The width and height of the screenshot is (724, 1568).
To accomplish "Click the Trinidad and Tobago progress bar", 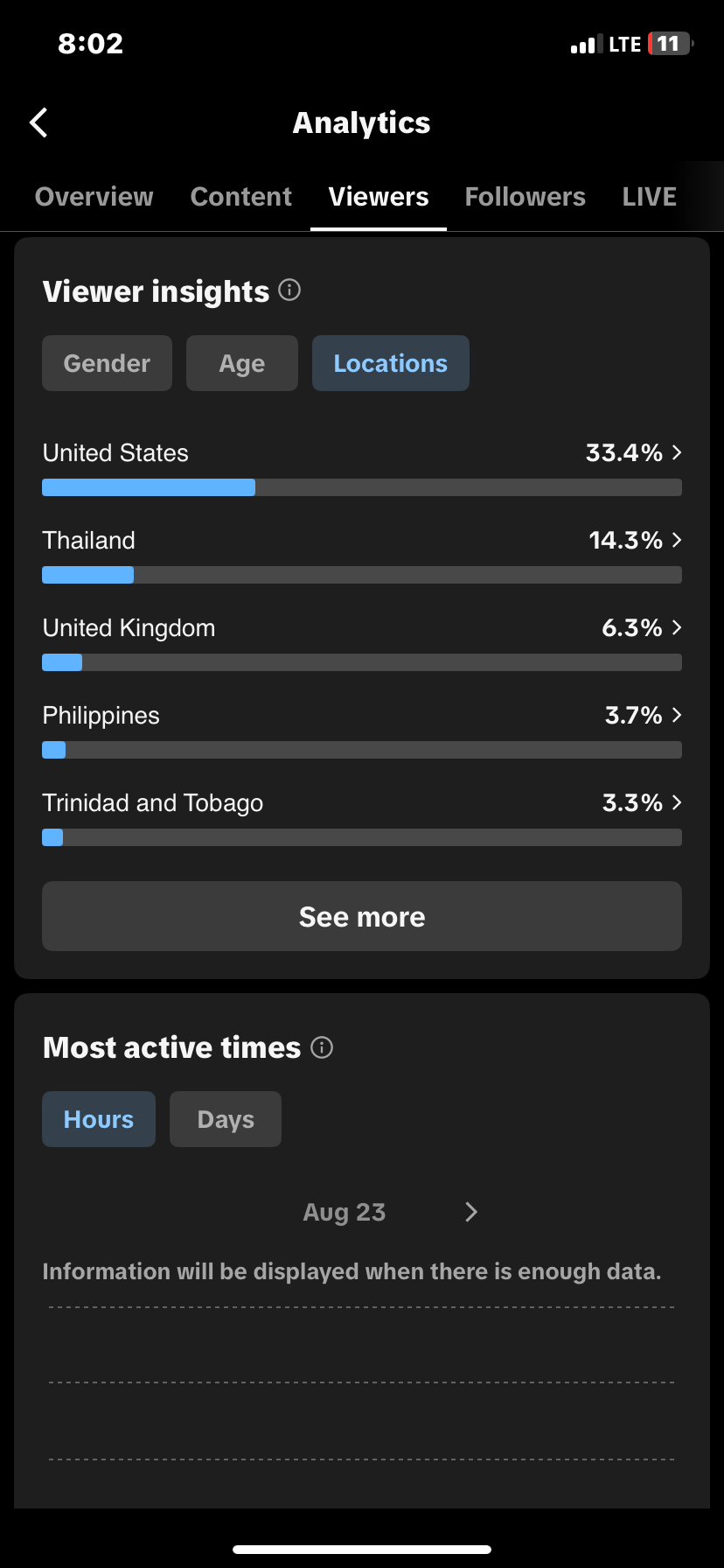I will coord(362,837).
